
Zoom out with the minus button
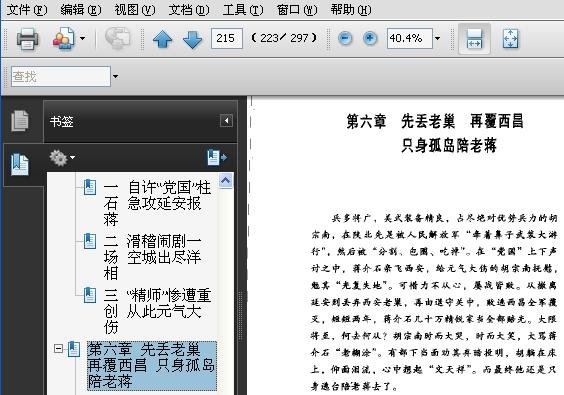click(x=345, y=38)
